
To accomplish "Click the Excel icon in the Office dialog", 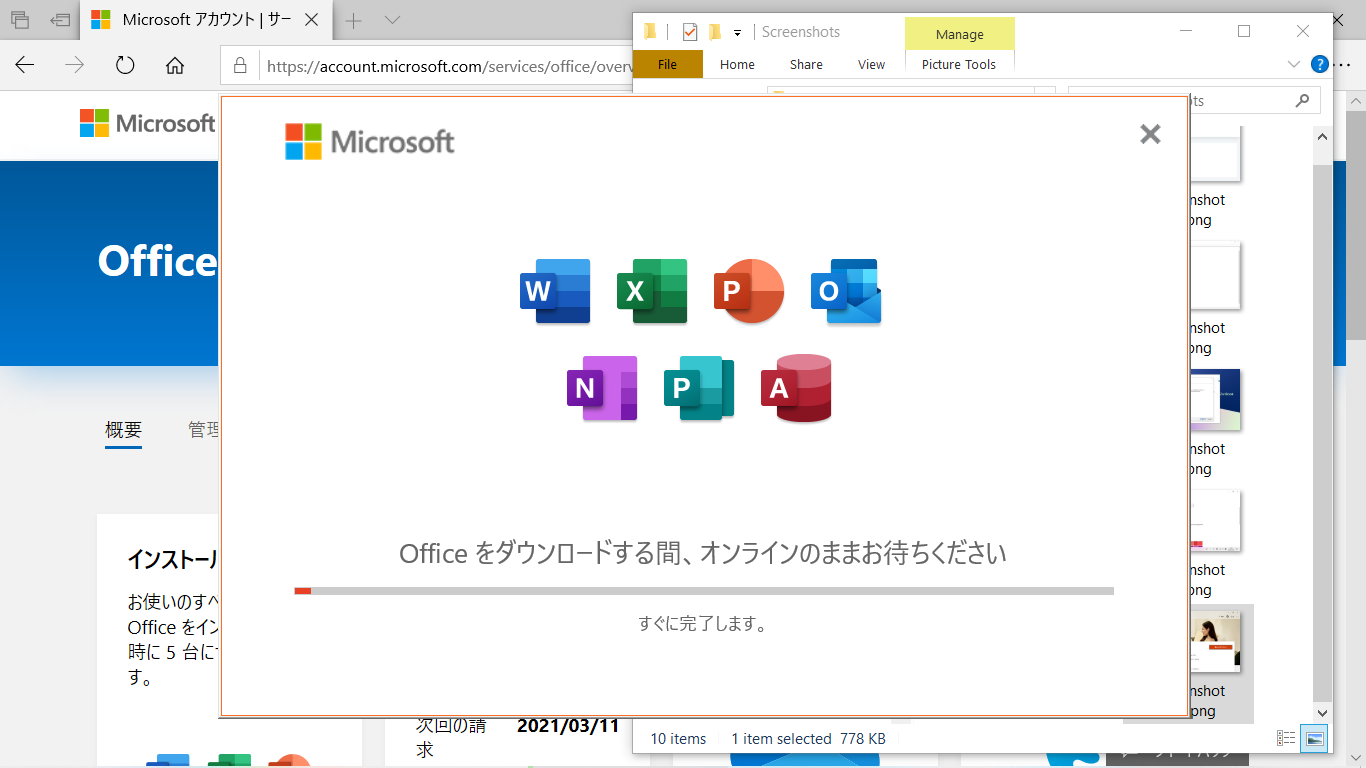I will click(652, 291).
